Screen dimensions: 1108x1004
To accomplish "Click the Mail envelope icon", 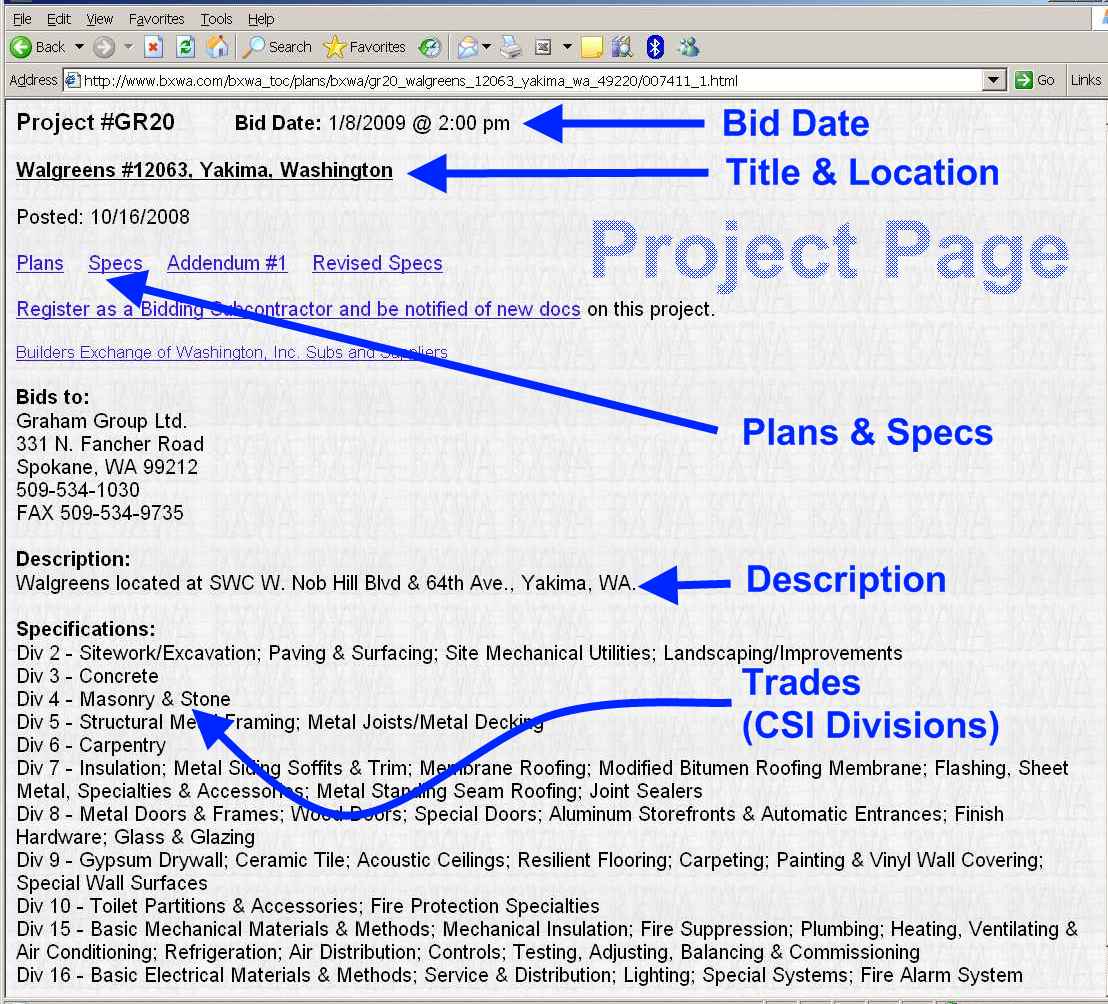I will coord(467,47).
